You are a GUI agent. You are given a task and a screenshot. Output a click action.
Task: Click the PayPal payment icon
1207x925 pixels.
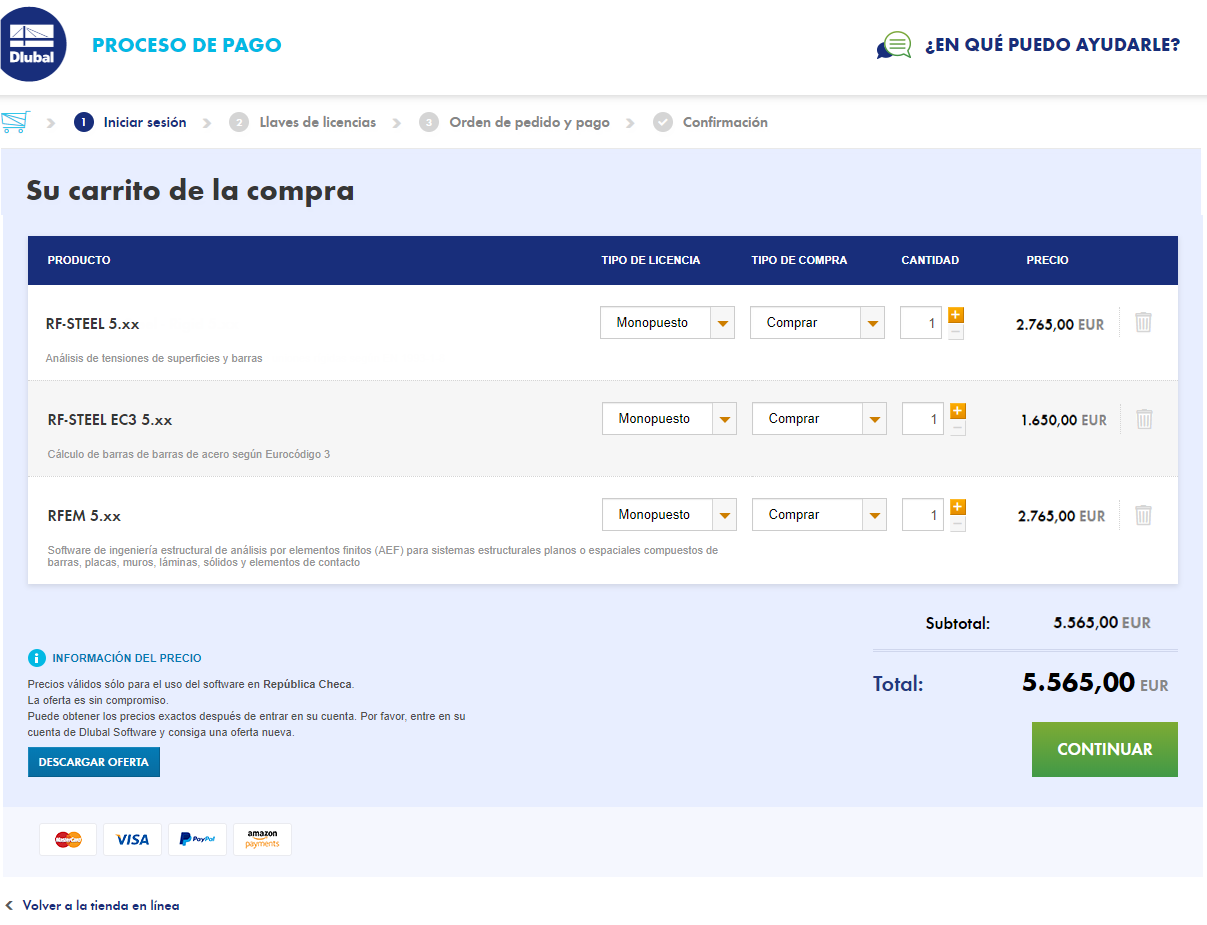pos(197,839)
